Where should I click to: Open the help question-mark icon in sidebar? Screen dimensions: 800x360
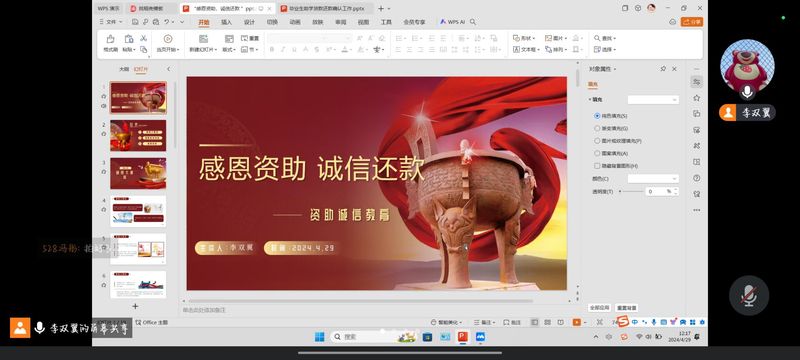coord(696,178)
